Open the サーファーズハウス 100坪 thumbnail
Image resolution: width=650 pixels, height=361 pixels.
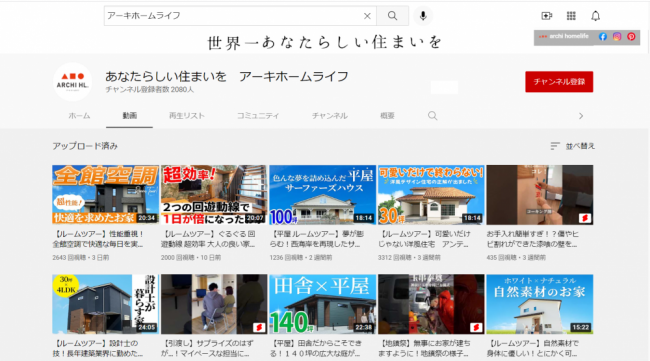click(323, 195)
